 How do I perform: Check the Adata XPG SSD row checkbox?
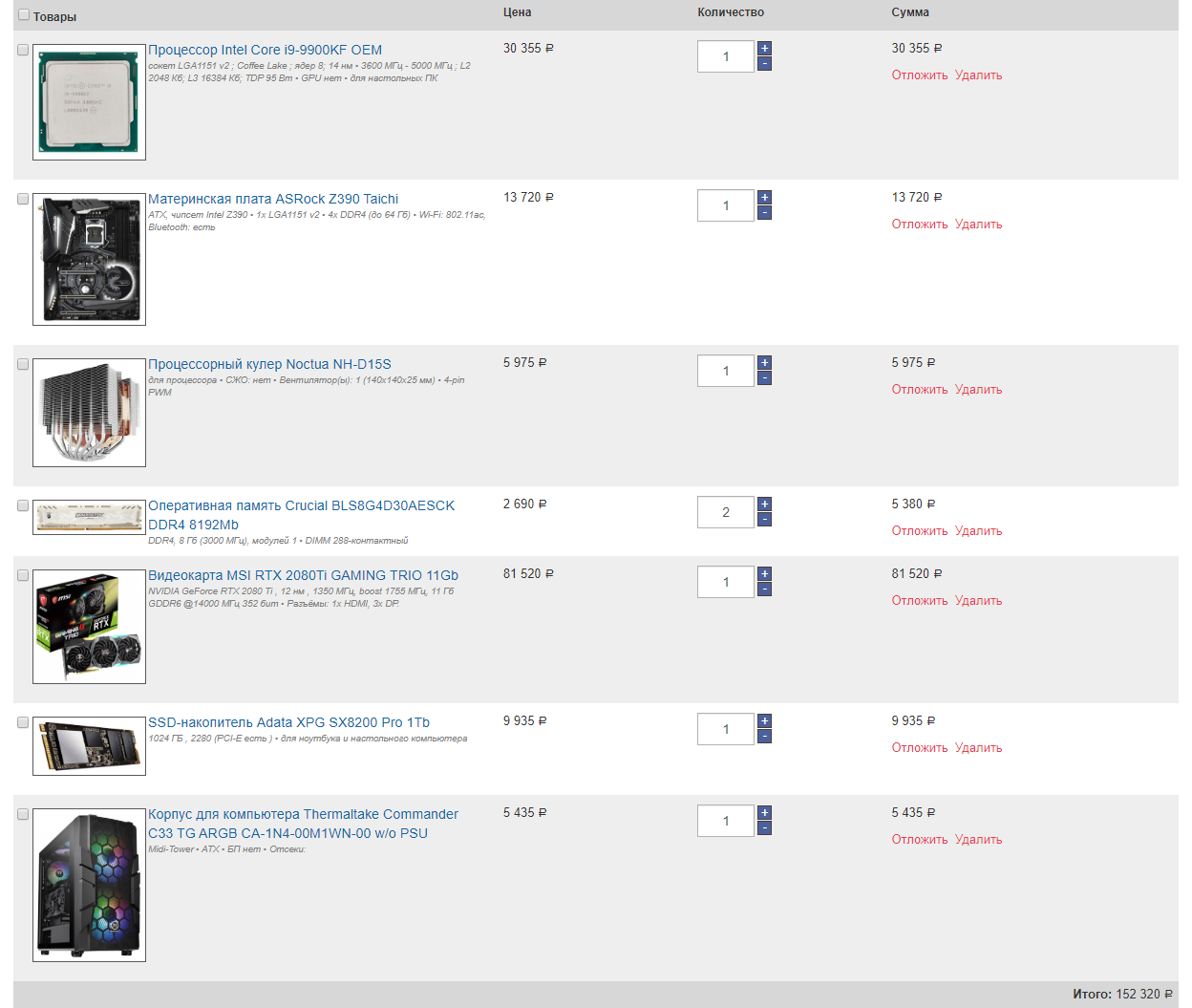tap(23, 722)
